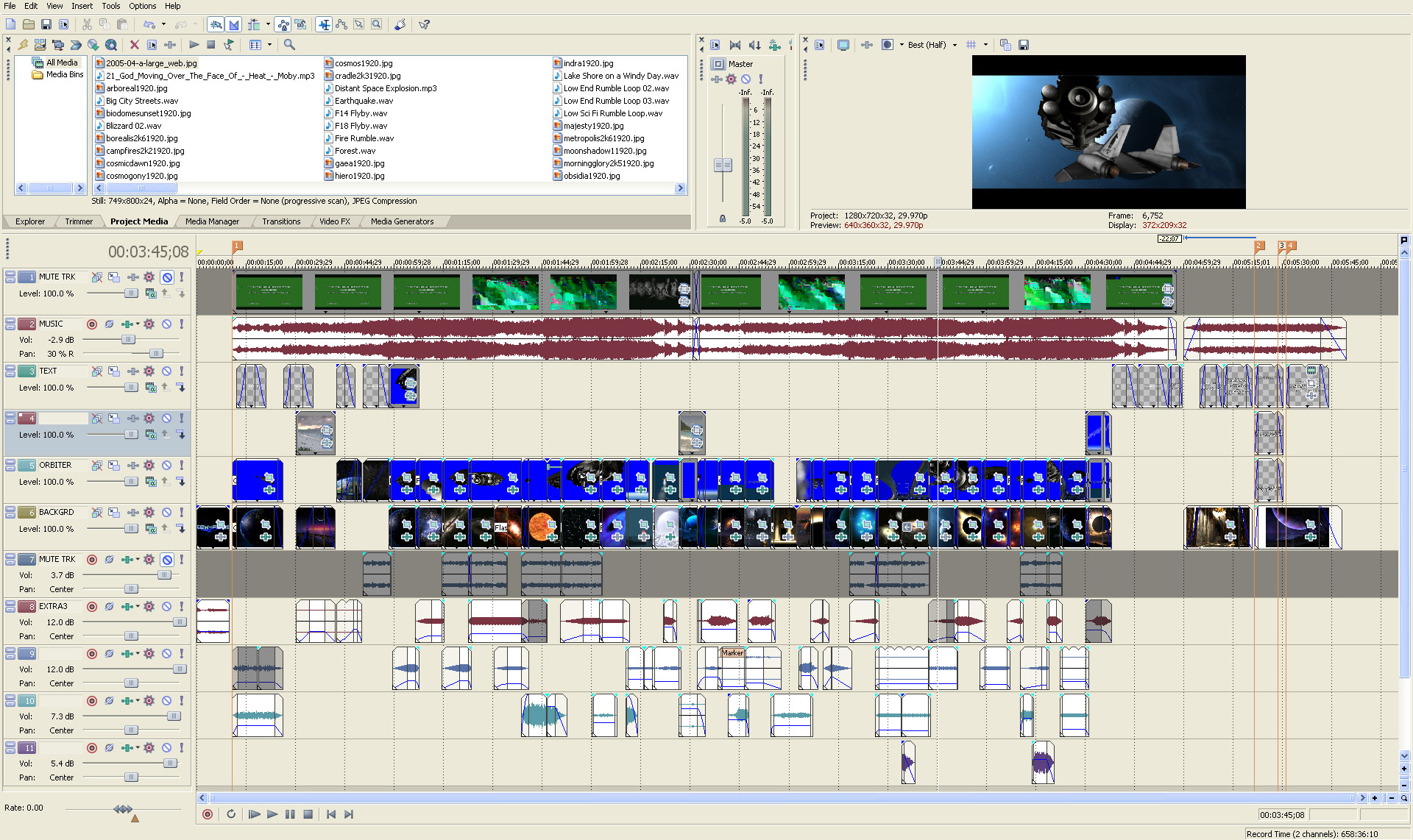The image size is (1413, 840).
Task: Switch to the Video FX tab
Action: click(335, 221)
